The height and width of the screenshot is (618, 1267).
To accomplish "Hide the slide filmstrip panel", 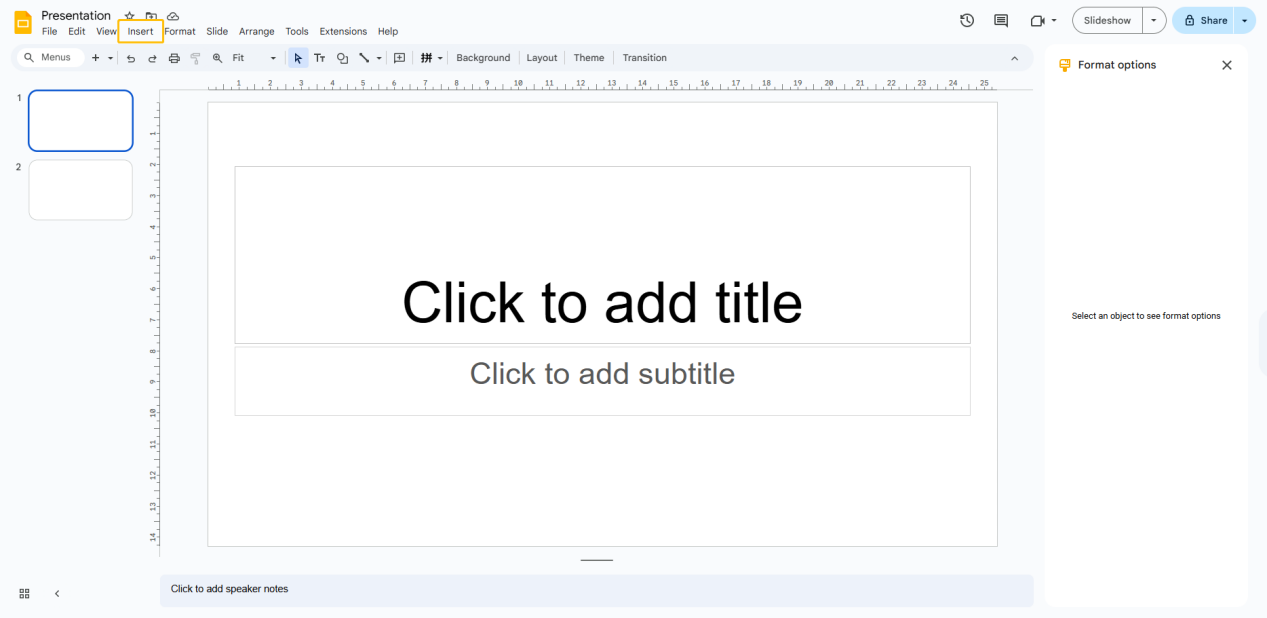I will 57,593.
